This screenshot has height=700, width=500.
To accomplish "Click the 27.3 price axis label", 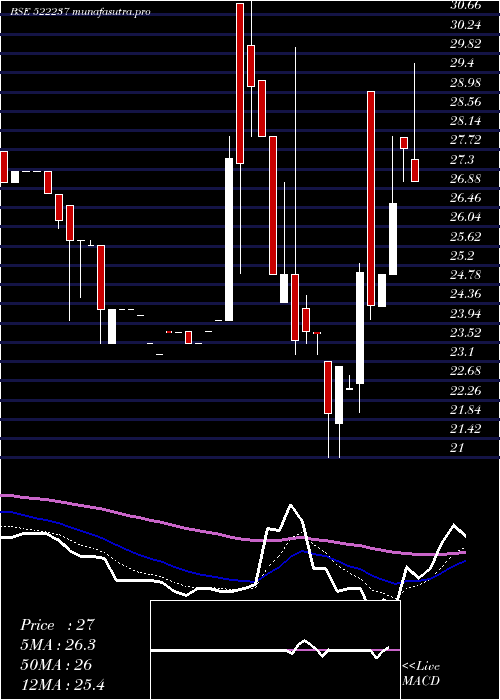I will point(462,160).
